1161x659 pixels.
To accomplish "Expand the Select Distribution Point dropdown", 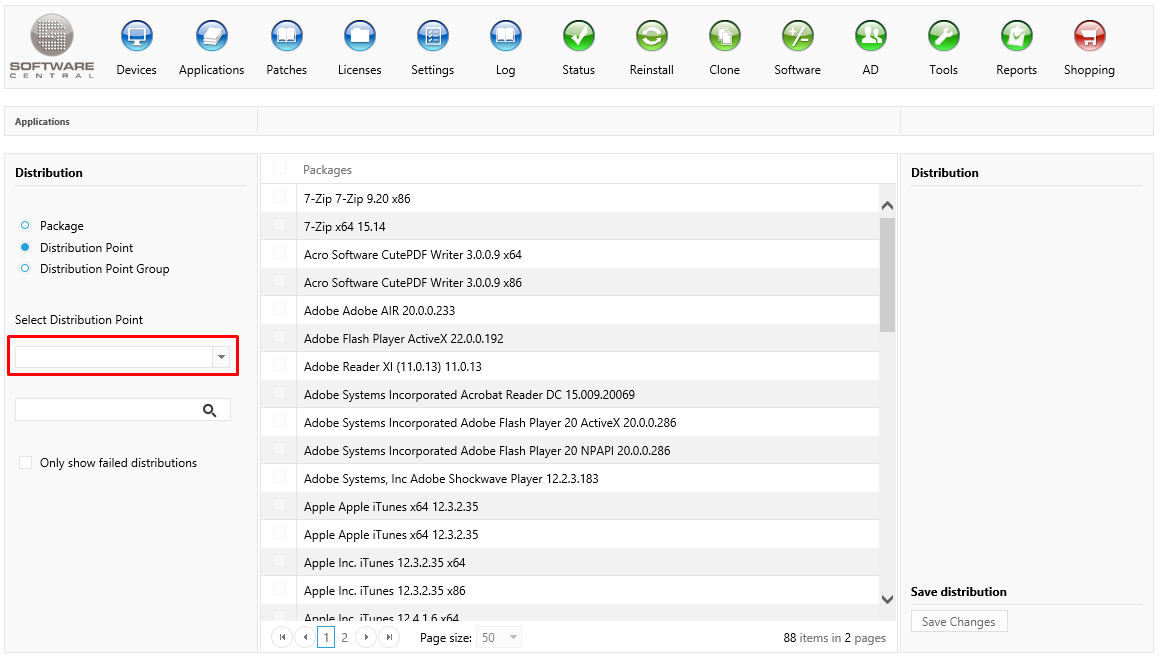I will 221,357.
